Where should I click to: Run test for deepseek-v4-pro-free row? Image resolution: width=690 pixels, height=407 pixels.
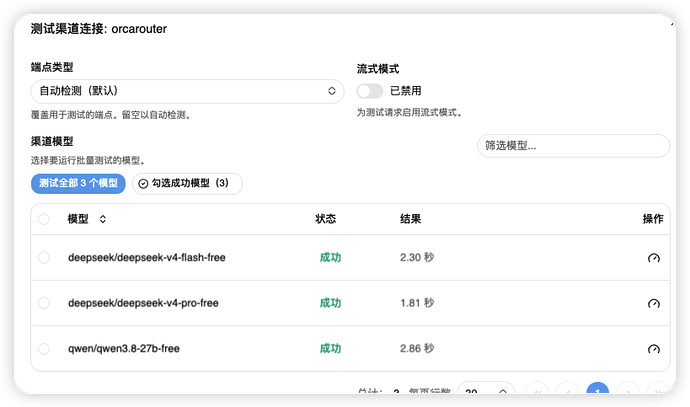click(653, 303)
